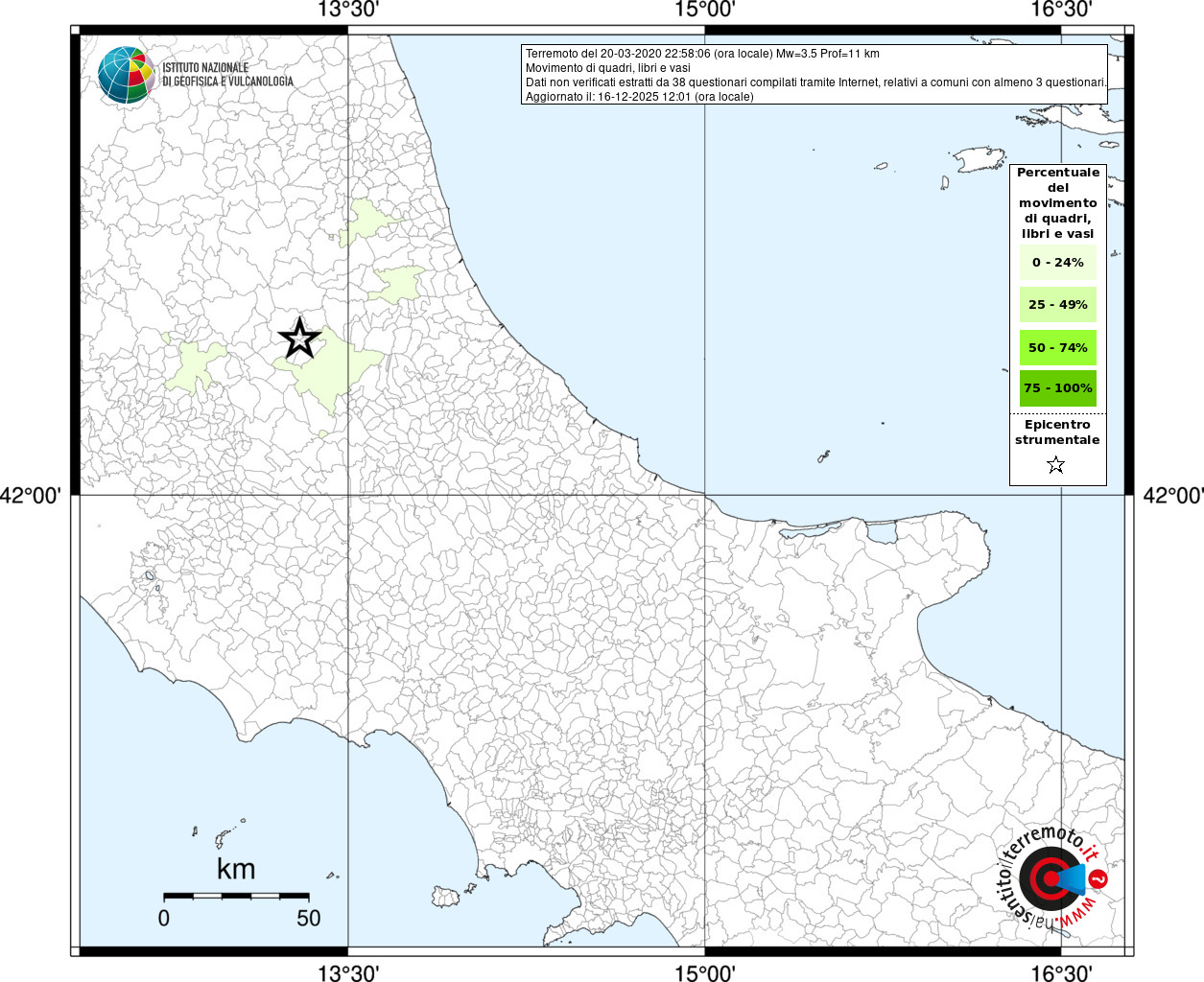The width and height of the screenshot is (1204, 982).
Task: Click the right 42°00' latitude label
Action: (1173, 496)
